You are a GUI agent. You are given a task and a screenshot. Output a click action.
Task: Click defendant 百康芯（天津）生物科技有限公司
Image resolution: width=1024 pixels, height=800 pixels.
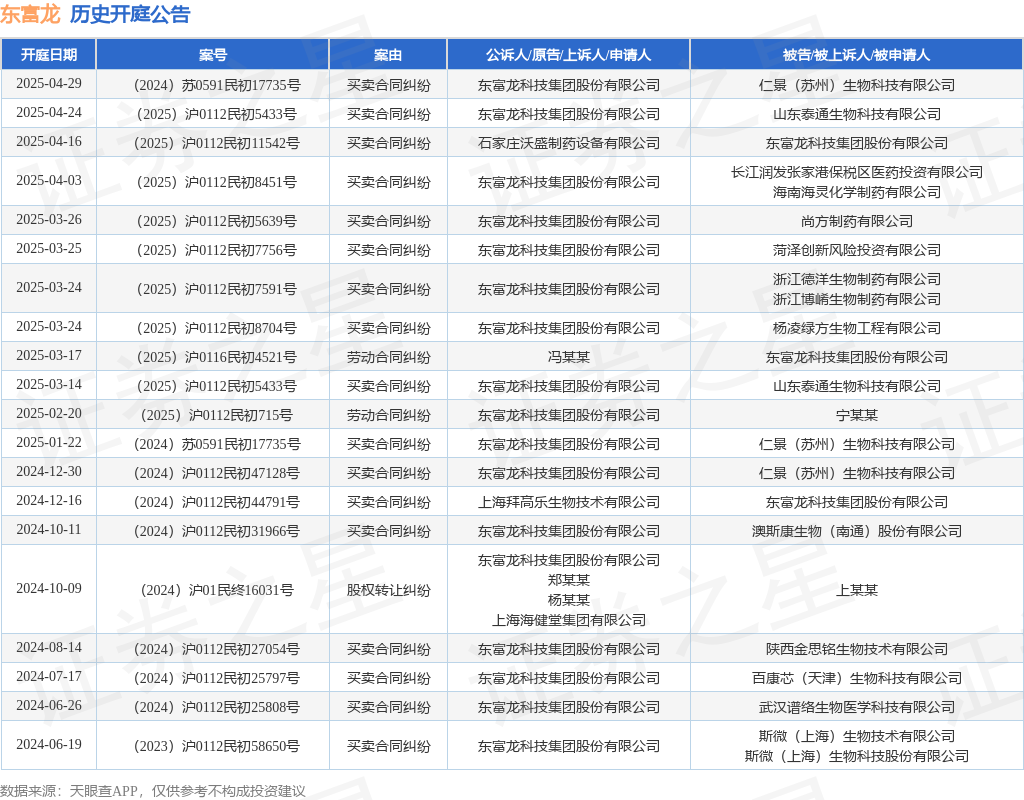pos(857,678)
